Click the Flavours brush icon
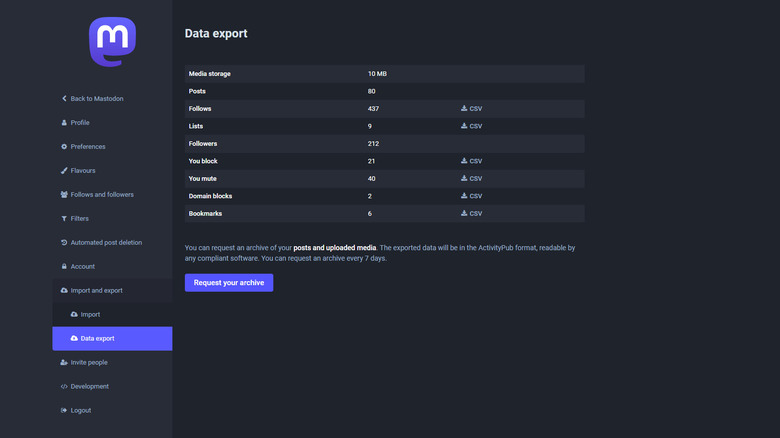 [x=64, y=170]
